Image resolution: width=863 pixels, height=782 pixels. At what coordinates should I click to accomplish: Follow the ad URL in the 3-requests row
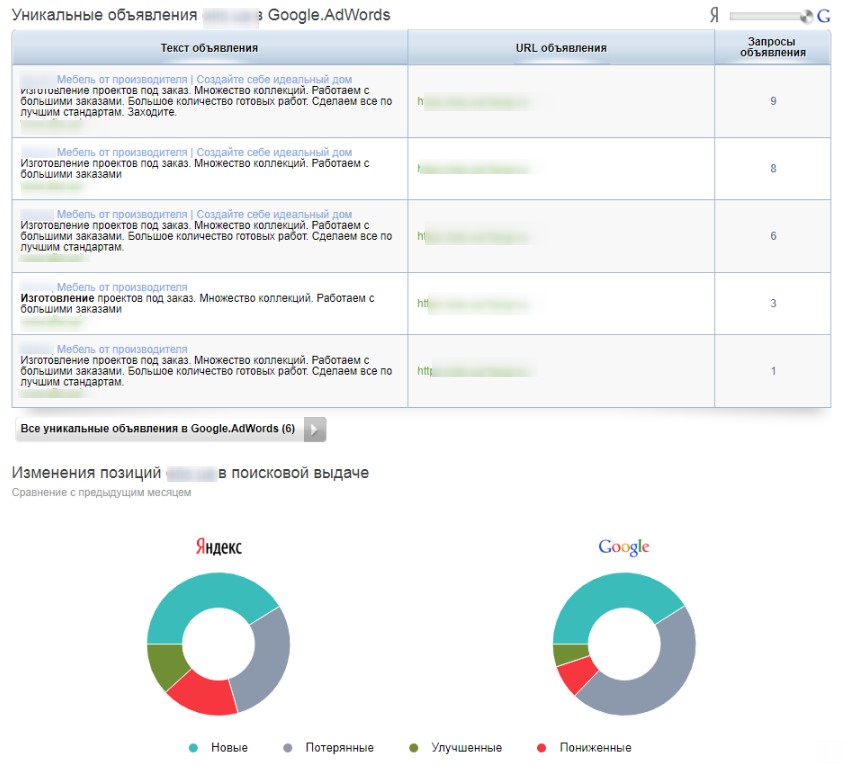click(473, 303)
